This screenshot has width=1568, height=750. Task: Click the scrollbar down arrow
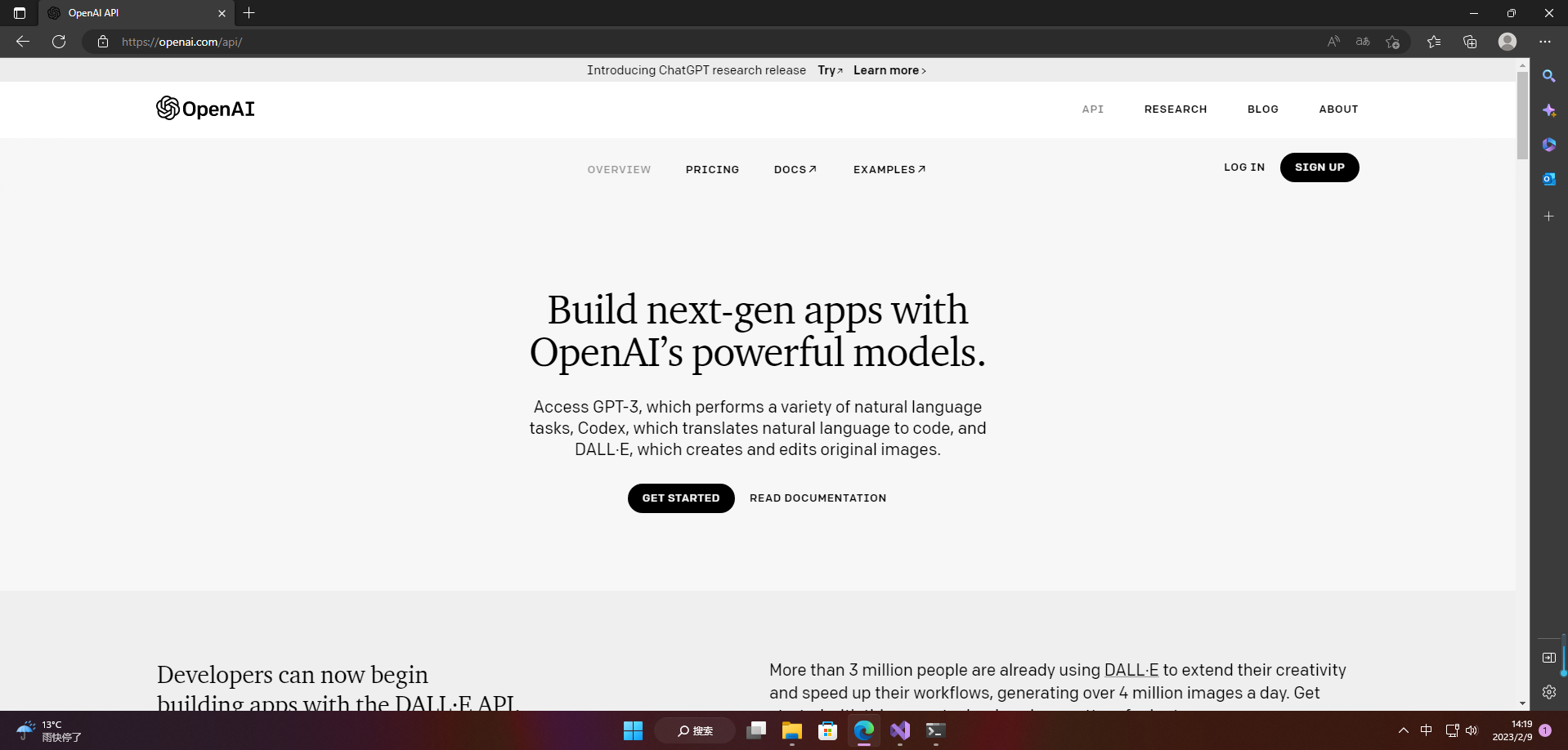click(x=1522, y=703)
